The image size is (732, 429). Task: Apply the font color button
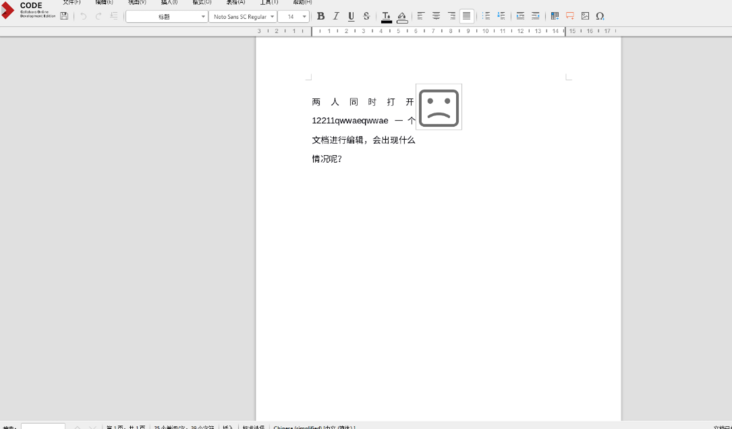386,17
